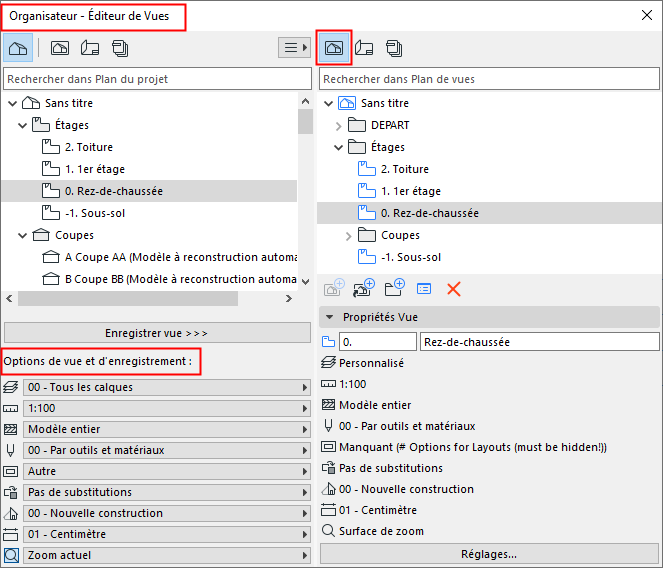663x568 pixels.
Task: Collapse 'Sans titre' in view map tree
Action: (329, 103)
